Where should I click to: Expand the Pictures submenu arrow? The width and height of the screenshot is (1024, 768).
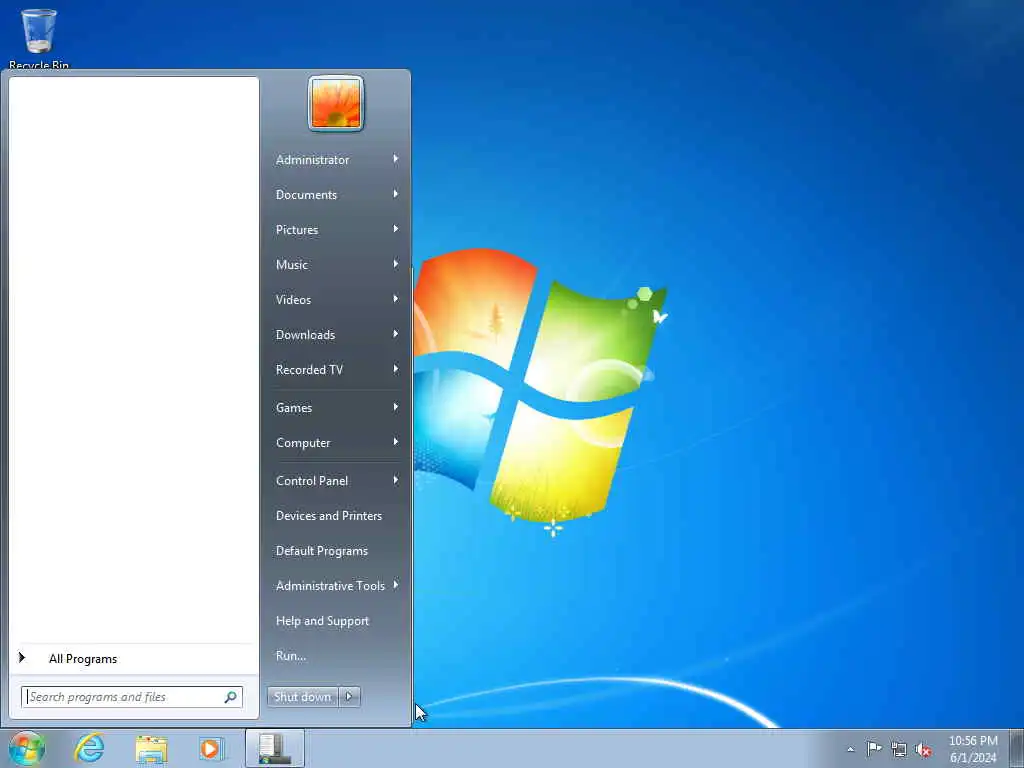pos(396,229)
